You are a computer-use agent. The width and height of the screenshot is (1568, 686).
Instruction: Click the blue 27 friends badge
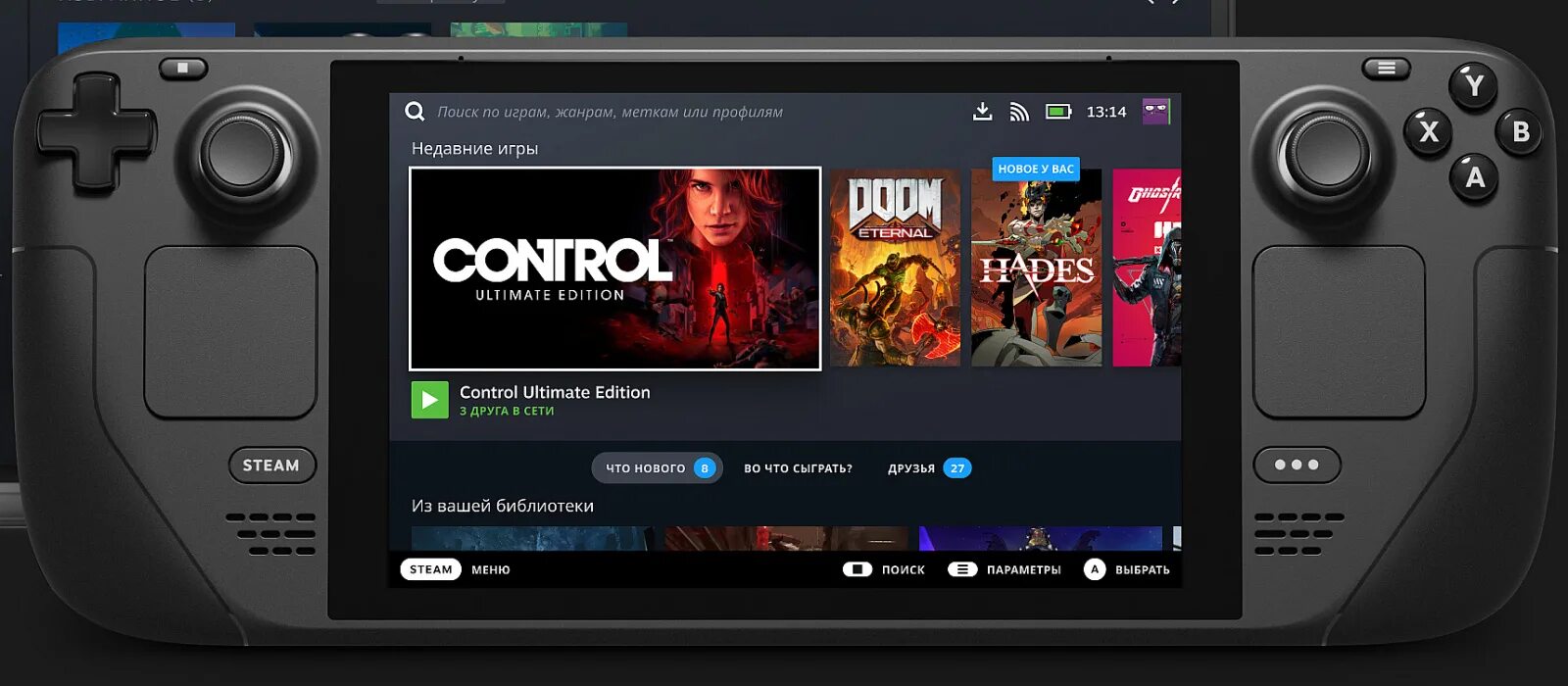[x=957, y=468]
